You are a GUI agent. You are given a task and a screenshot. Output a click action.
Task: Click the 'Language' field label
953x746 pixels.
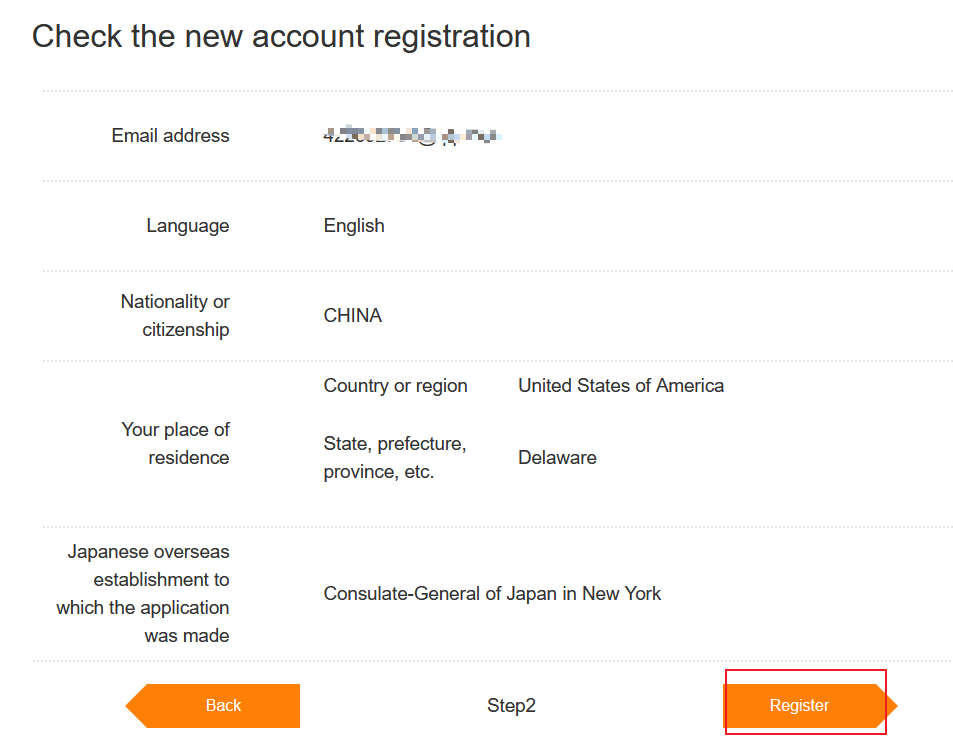click(x=188, y=226)
